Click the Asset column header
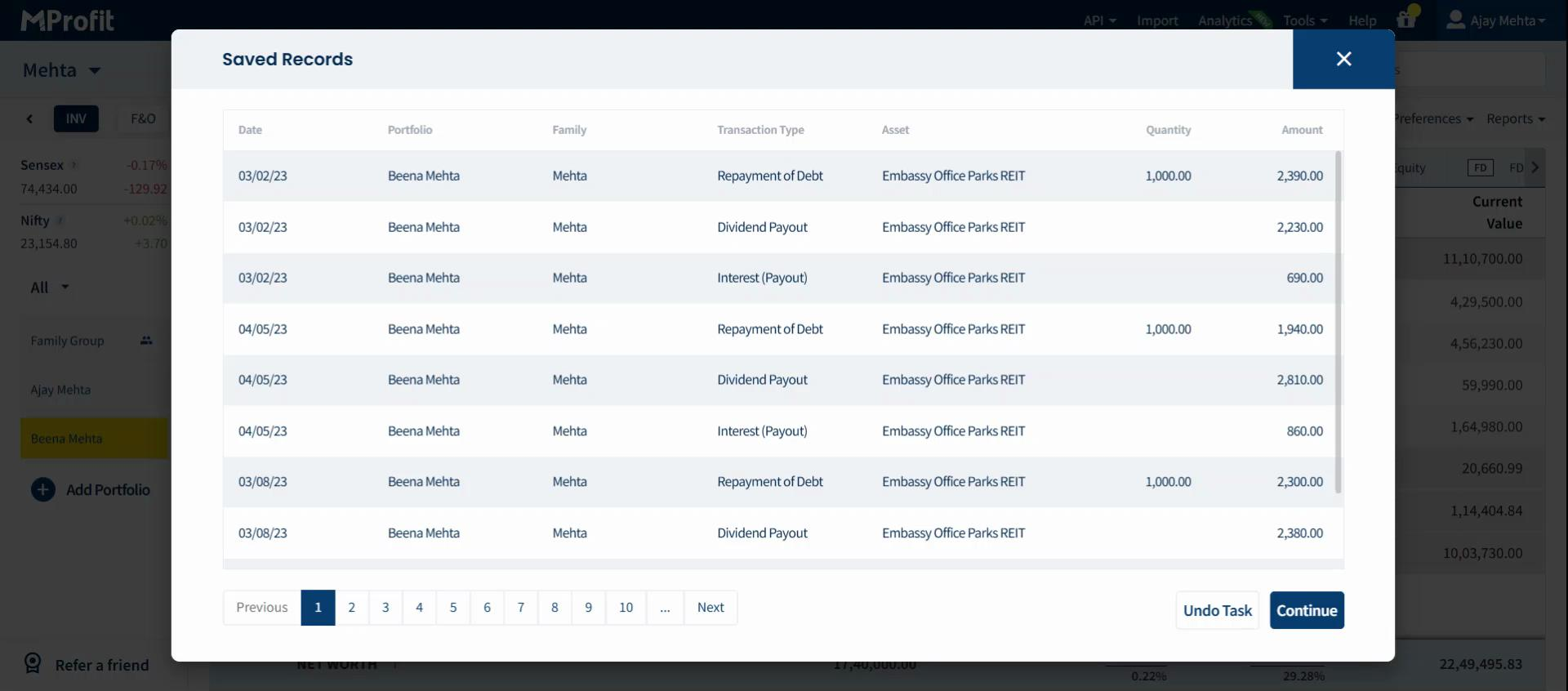The height and width of the screenshot is (691, 1568). coord(895,130)
